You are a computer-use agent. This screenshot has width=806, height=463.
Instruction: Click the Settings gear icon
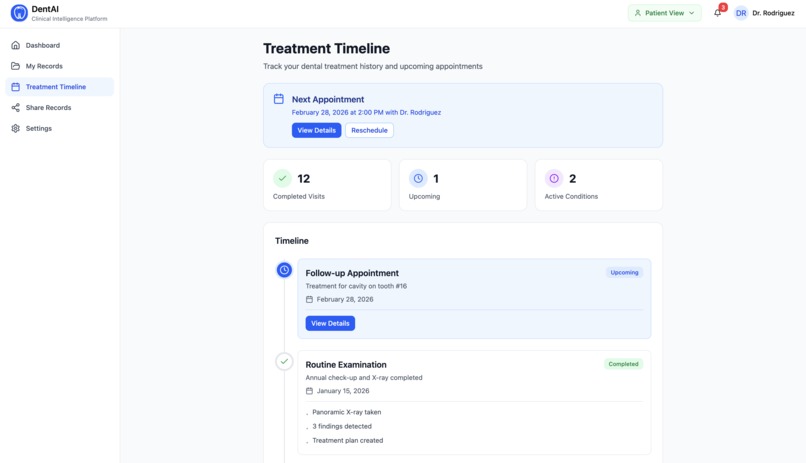click(15, 128)
